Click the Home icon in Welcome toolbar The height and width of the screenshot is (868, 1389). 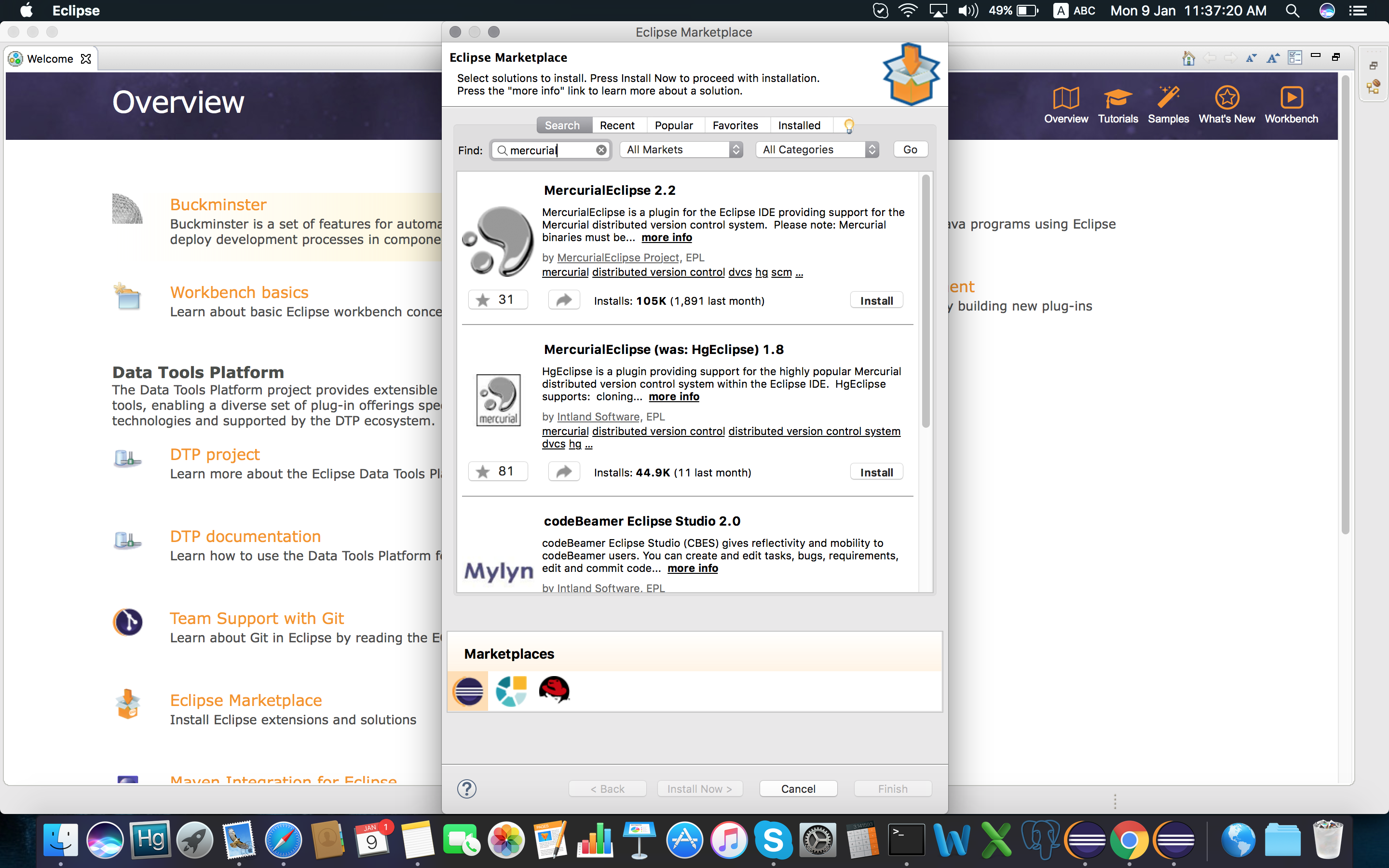click(1188, 58)
